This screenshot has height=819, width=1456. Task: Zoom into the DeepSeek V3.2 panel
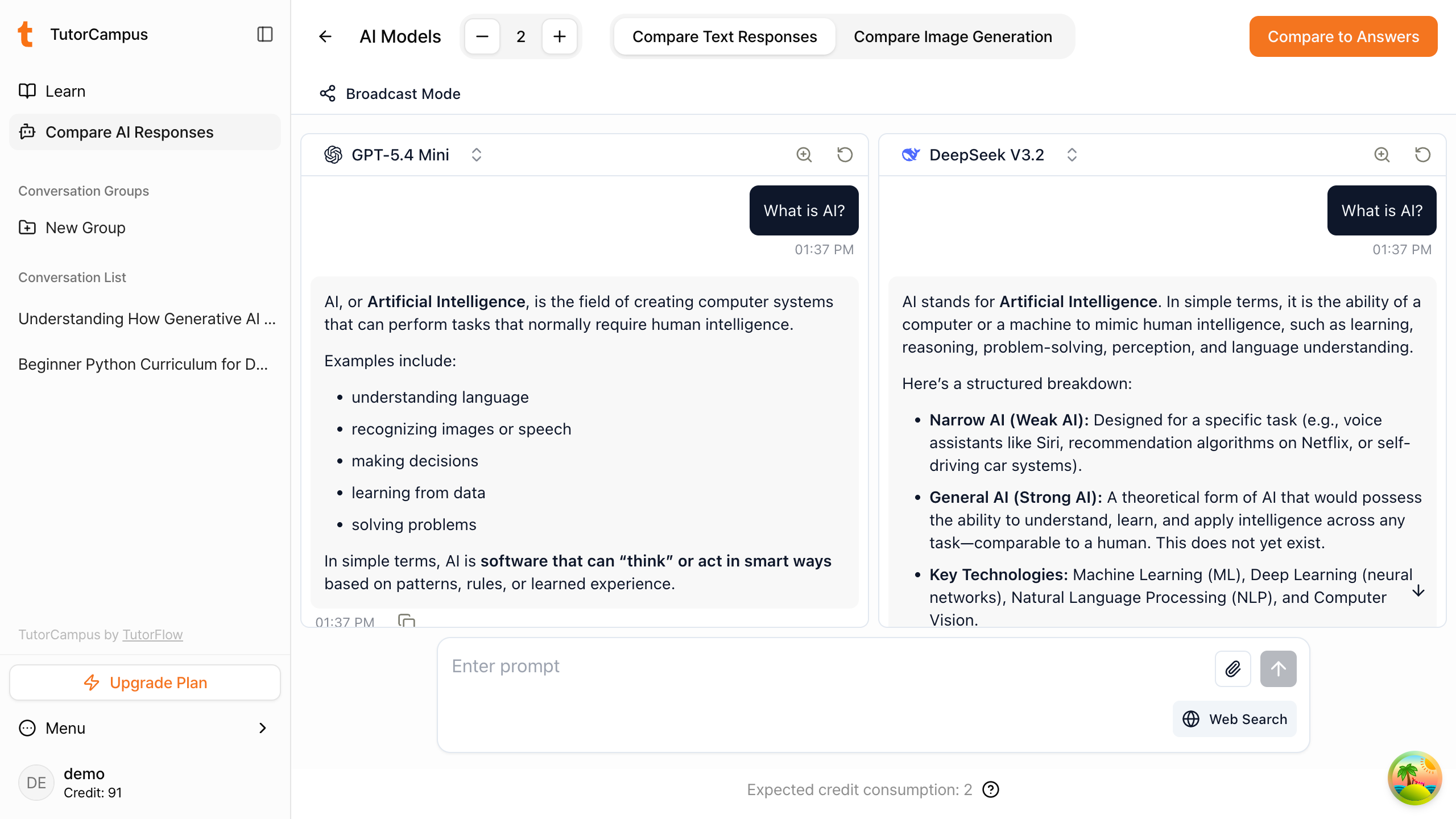pyautogui.click(x=1382, y=155)
